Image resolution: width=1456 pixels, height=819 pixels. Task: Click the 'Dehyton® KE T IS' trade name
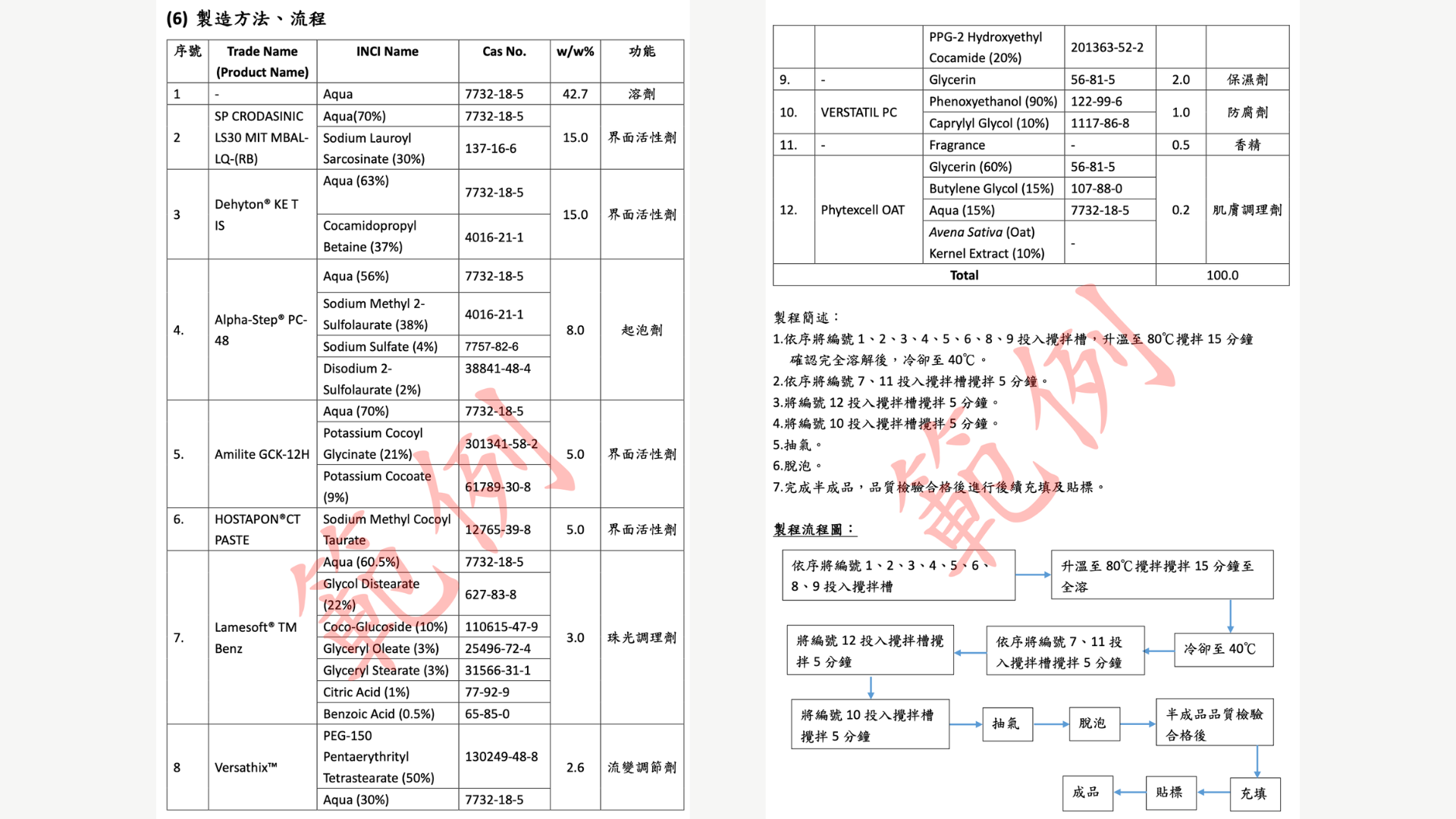tap(262, 215)
